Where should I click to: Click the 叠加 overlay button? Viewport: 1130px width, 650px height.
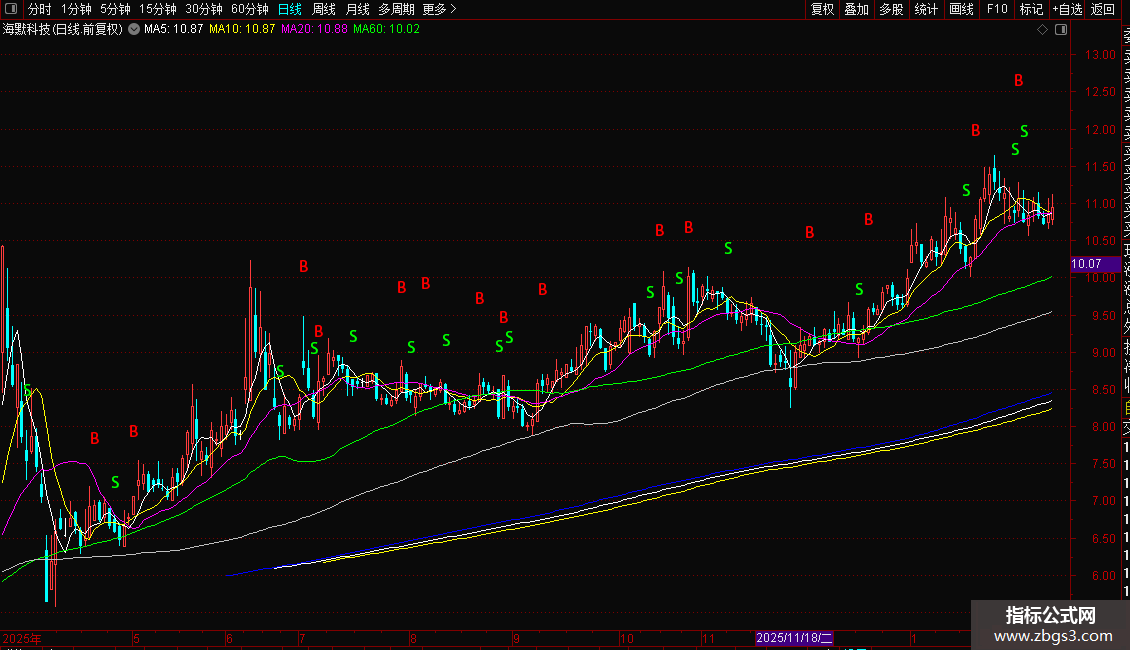pyautogui.click(x=856, y=9)
